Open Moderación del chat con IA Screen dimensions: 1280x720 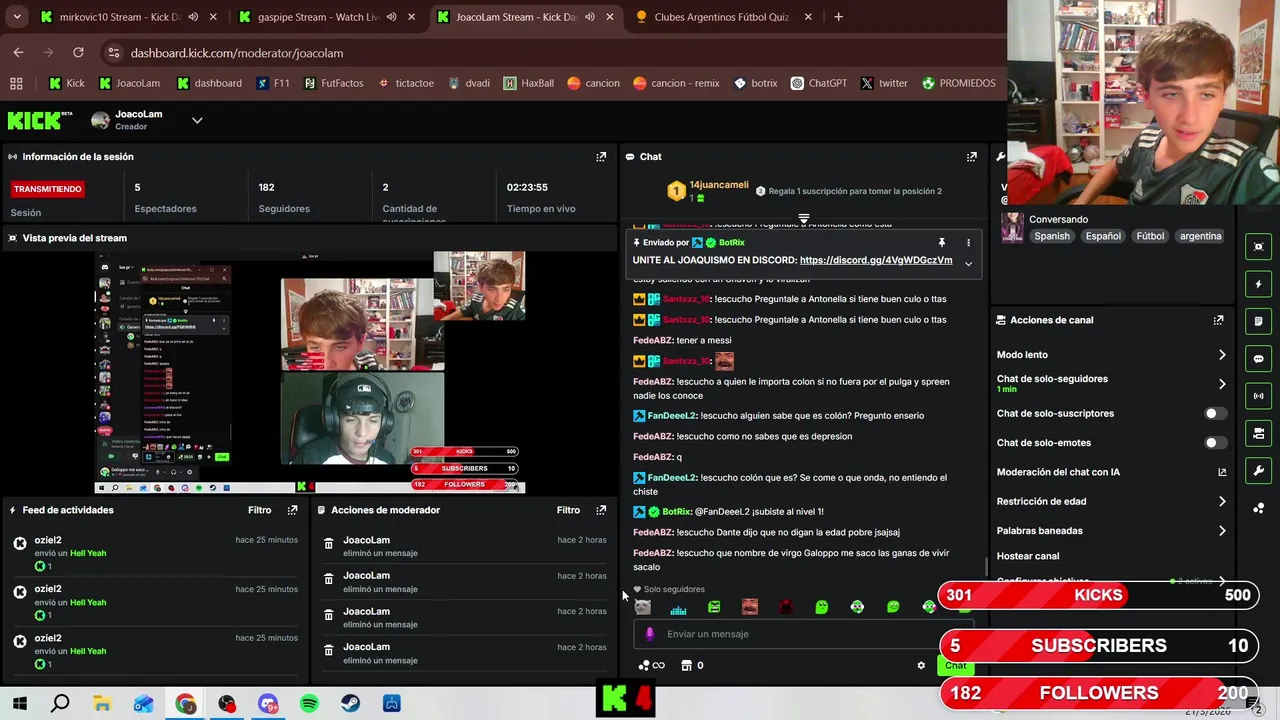pos(1111,472)
